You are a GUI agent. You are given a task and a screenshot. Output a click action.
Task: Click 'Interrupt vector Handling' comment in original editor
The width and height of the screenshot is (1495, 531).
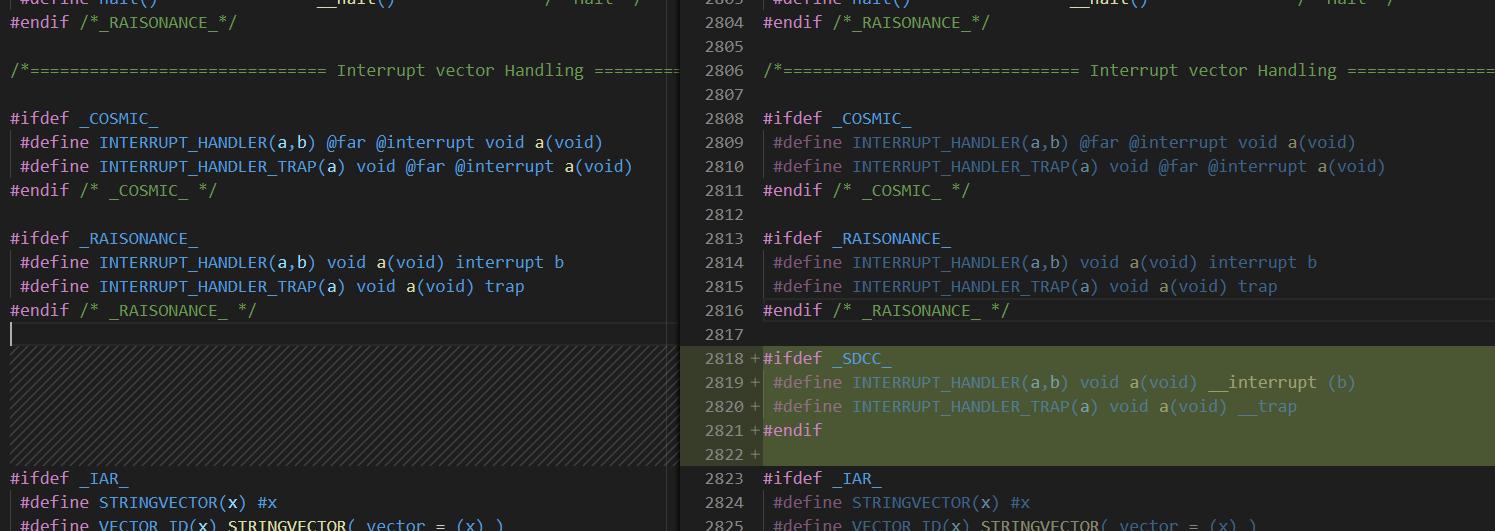point(460,70)
